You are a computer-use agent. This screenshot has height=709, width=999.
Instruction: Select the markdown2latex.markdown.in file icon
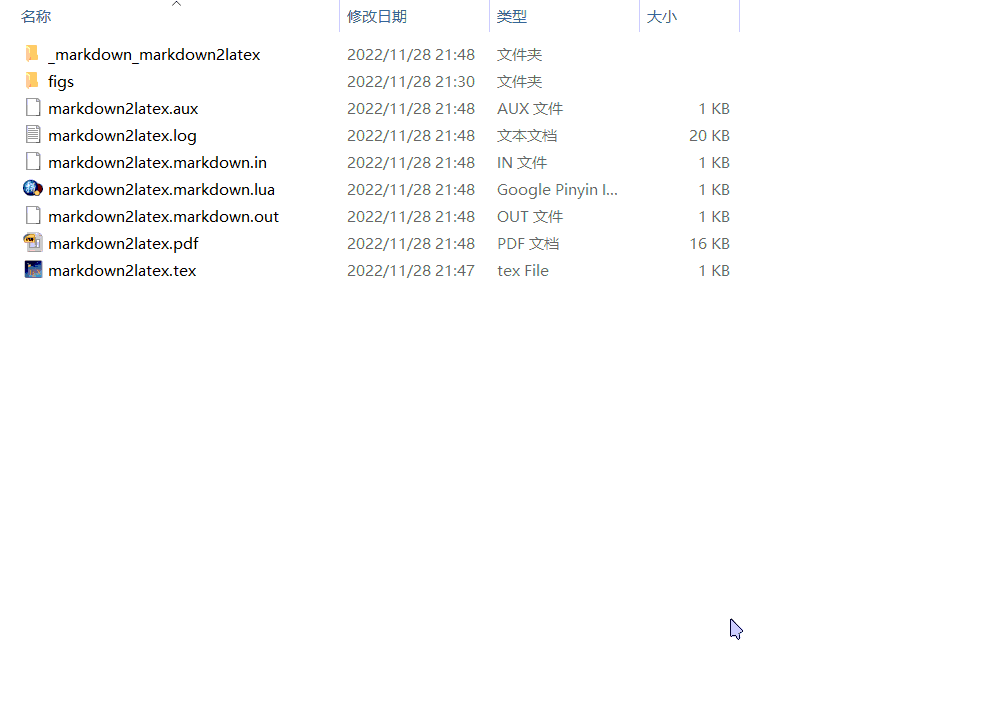pyautogui.click(x=32, y=162)
